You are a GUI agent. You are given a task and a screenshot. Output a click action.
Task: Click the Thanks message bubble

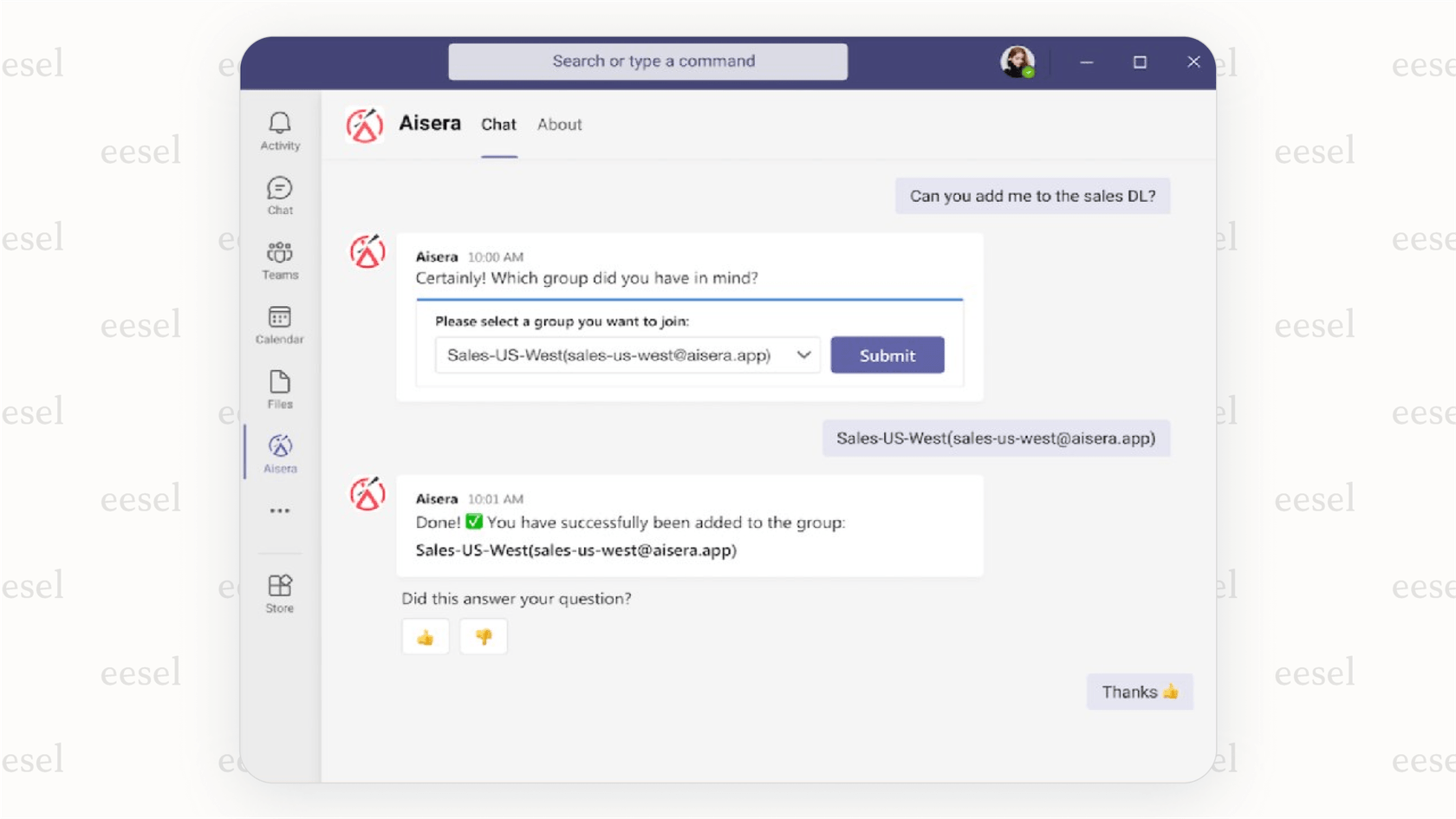pyautogui.click(x=1139, y=692)
